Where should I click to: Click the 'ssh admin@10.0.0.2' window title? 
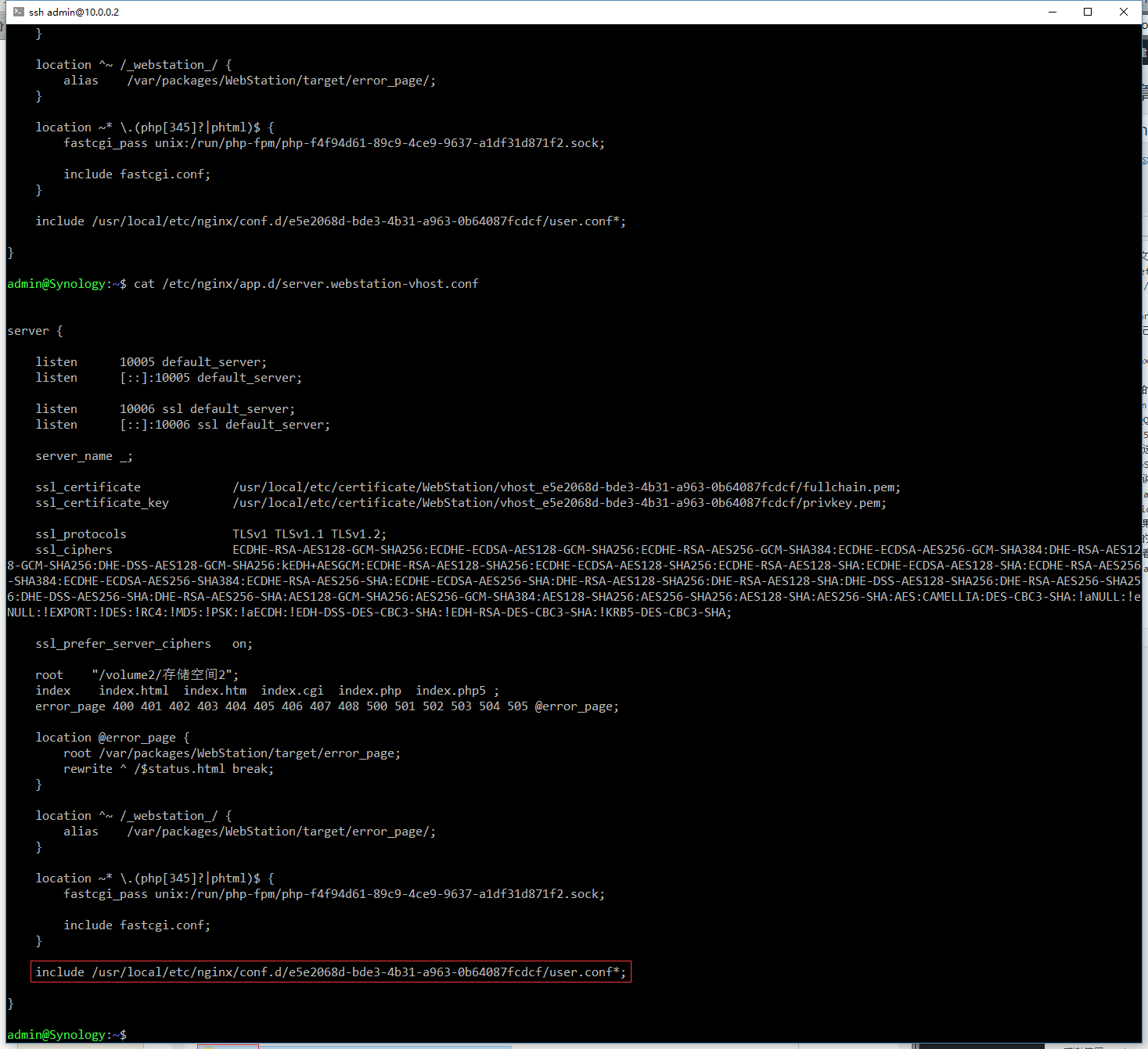74,13
